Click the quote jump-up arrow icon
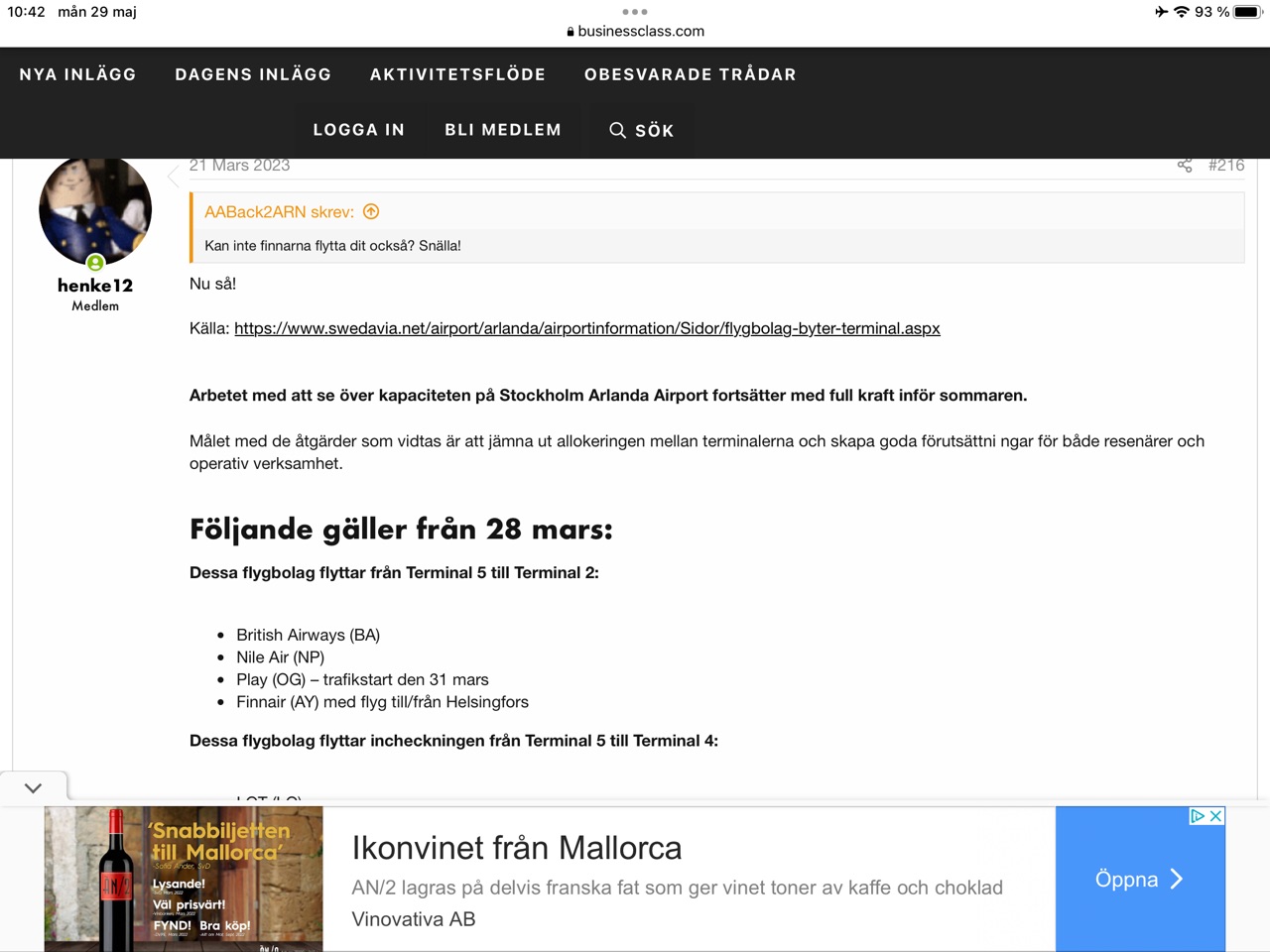Viewport: 1270px width, 952px height. coord(371,211)
